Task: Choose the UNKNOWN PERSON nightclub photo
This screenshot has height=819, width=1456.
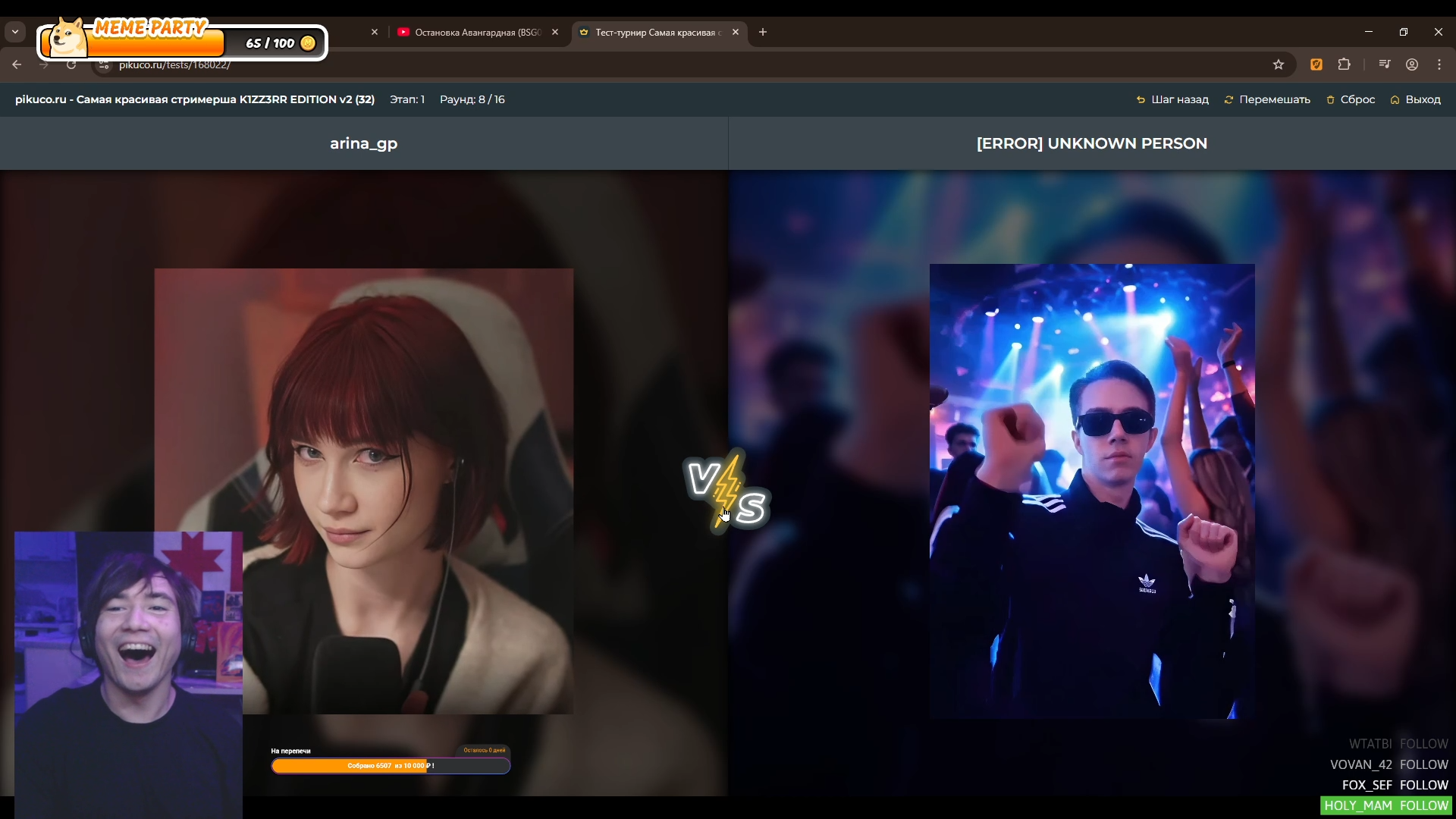Action: pyautogui.click(x=1092, y=491)
